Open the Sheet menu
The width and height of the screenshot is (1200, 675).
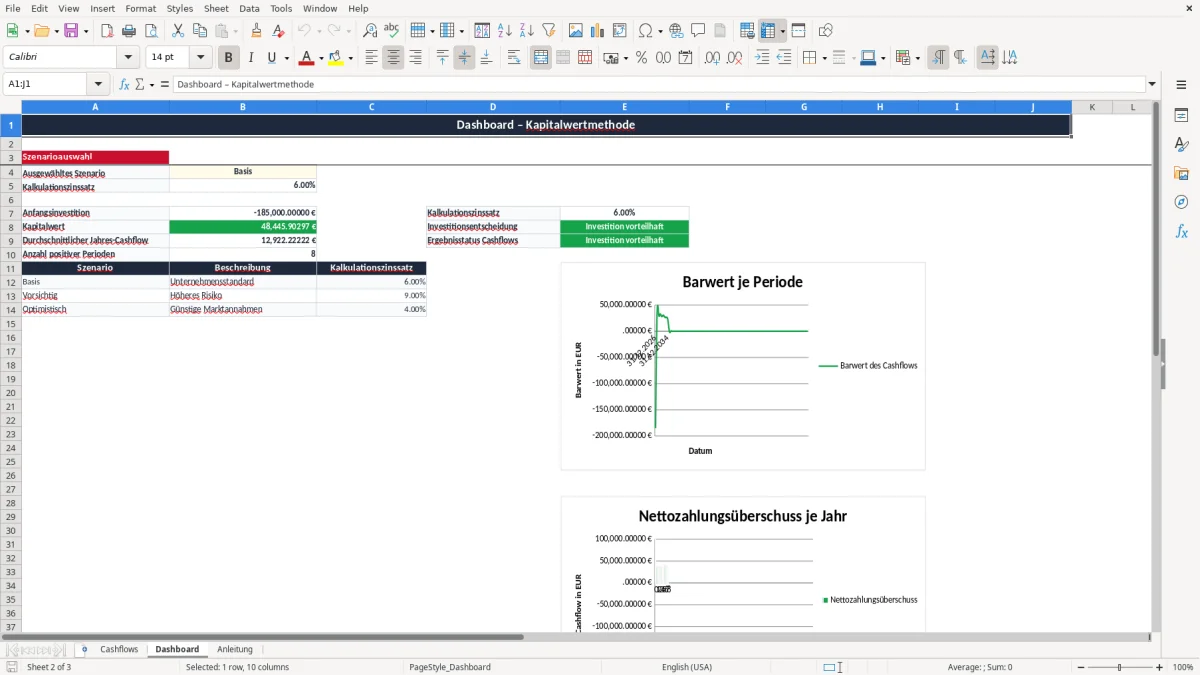point(216,8)
